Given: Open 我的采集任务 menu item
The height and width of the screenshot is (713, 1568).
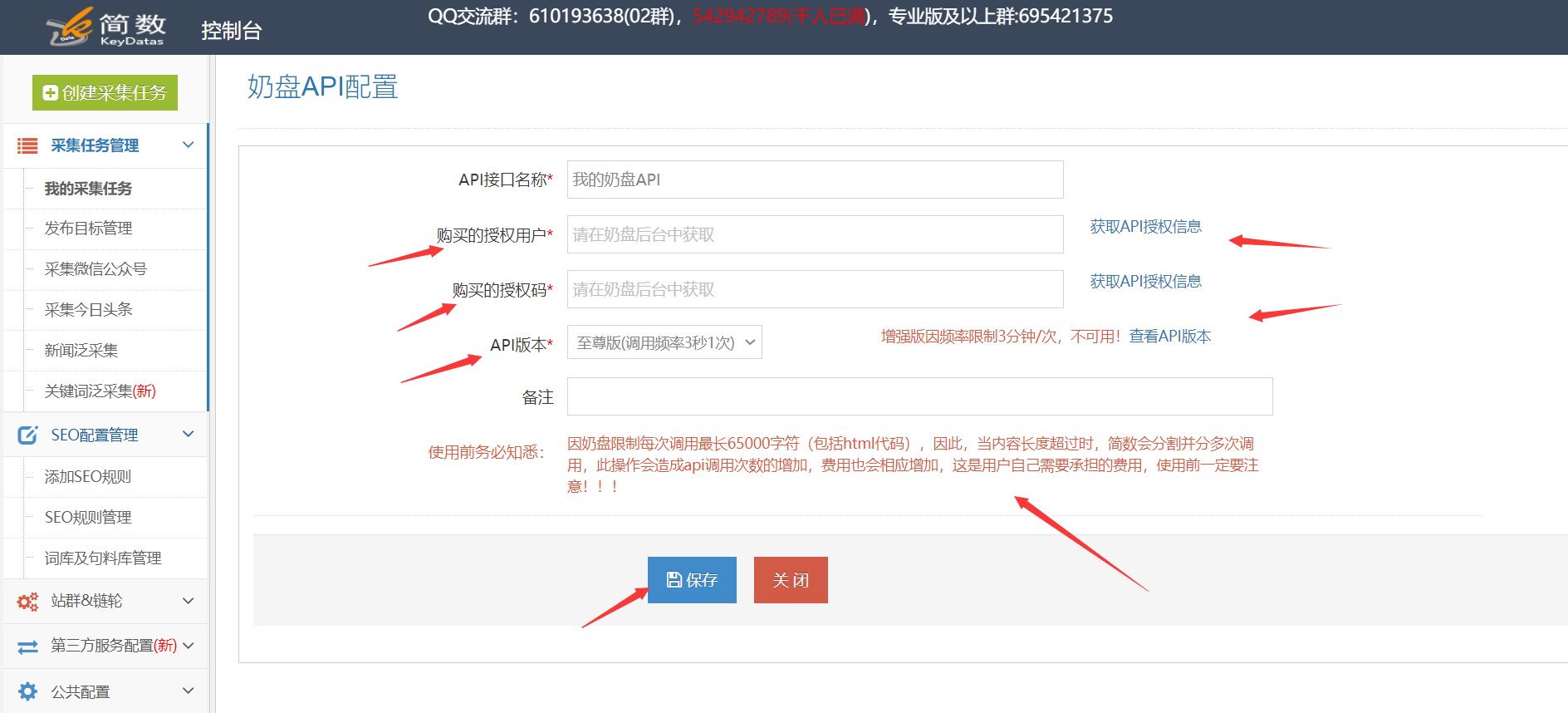Looking at the screenshot, I should 88,189.
